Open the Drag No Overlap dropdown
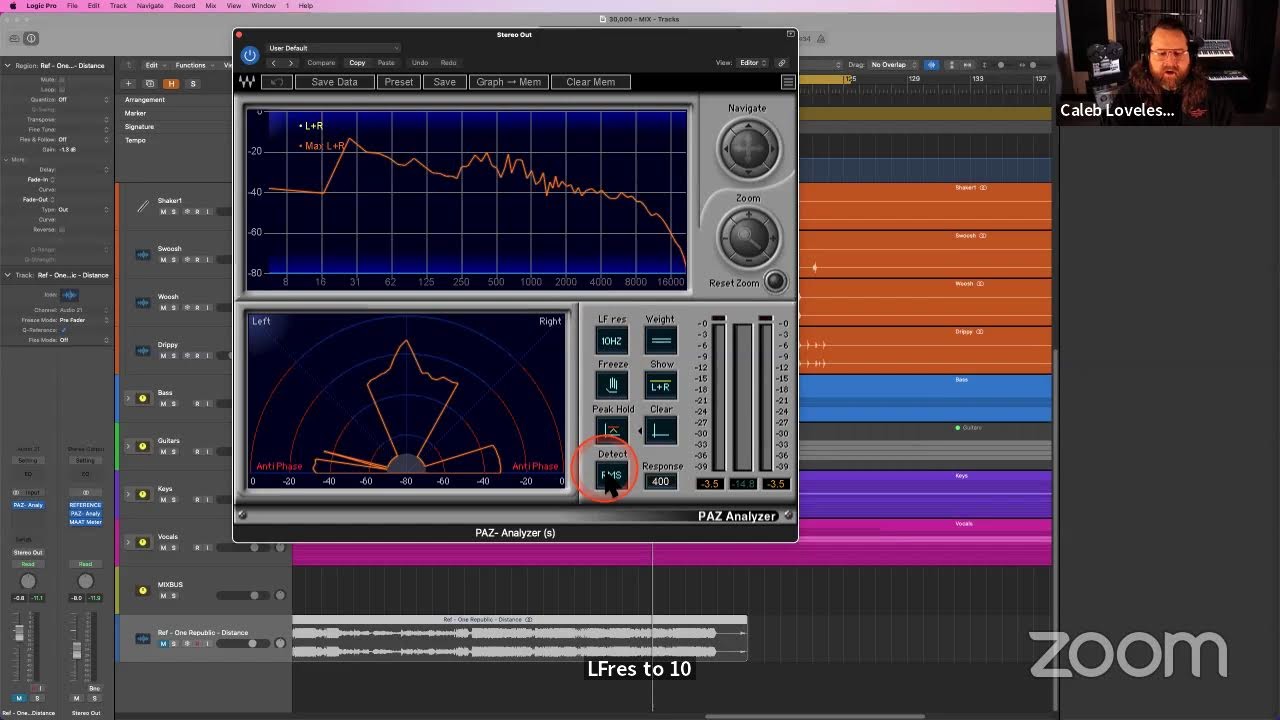The width and height of the screenshot is (1280, 720). [892, 65]
